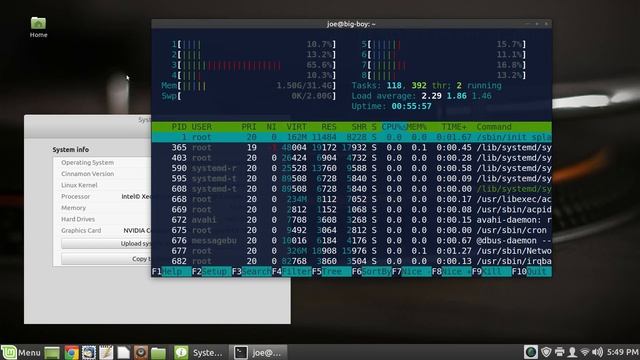Open the Wi-Fi network tray icon
Viewport: 640px width, 360px height.
pos(585,352)
